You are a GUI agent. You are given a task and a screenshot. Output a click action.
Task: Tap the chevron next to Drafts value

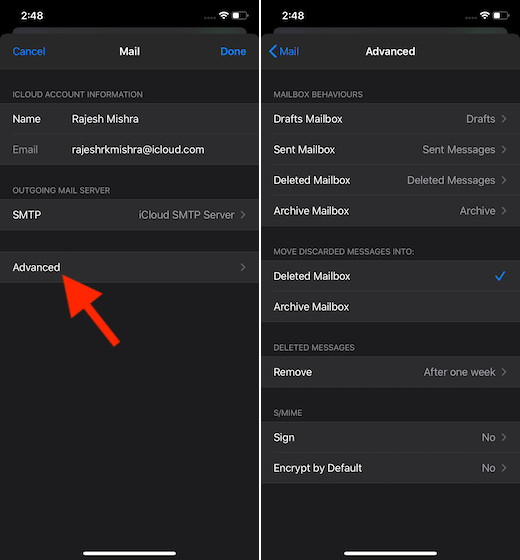(x=504, y=119)
